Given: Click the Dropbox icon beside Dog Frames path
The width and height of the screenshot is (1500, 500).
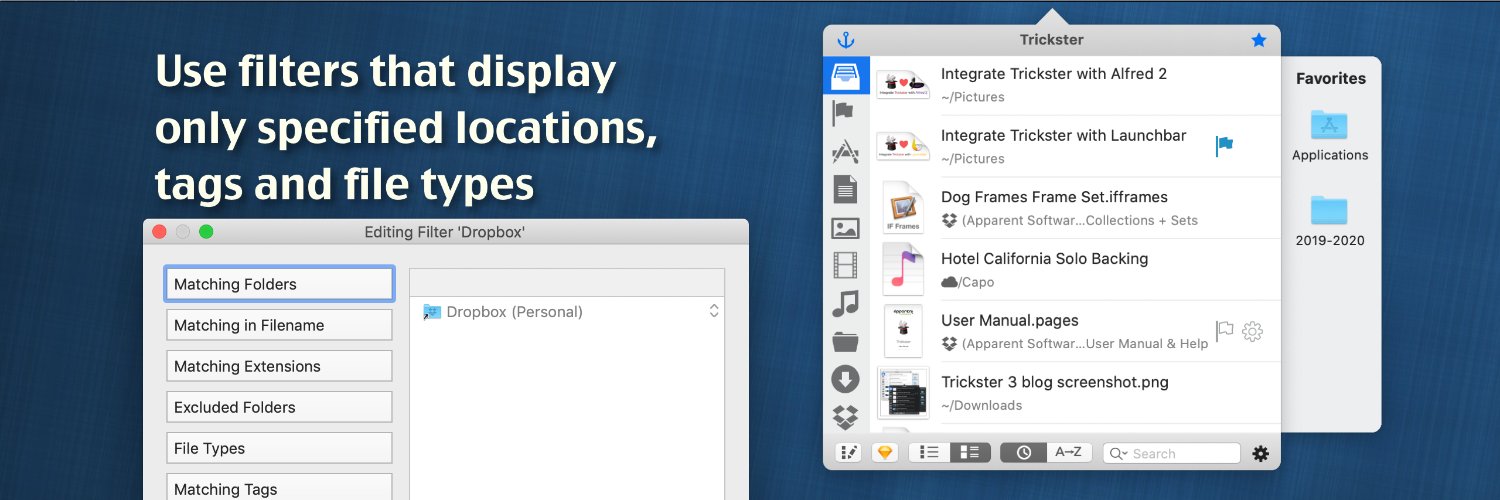Looking at the screenshot, I should [x=949, y=221].
